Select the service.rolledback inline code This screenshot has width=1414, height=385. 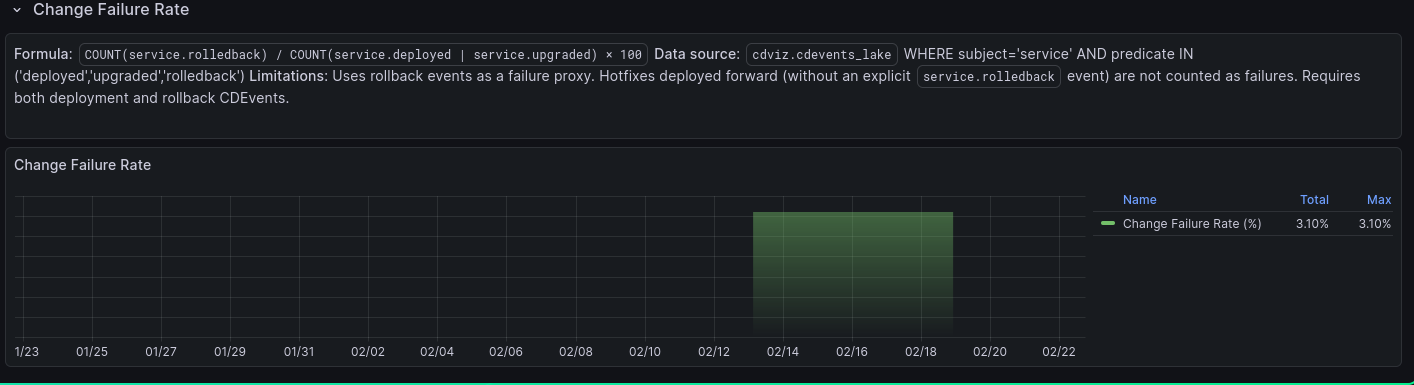point(988,76)
